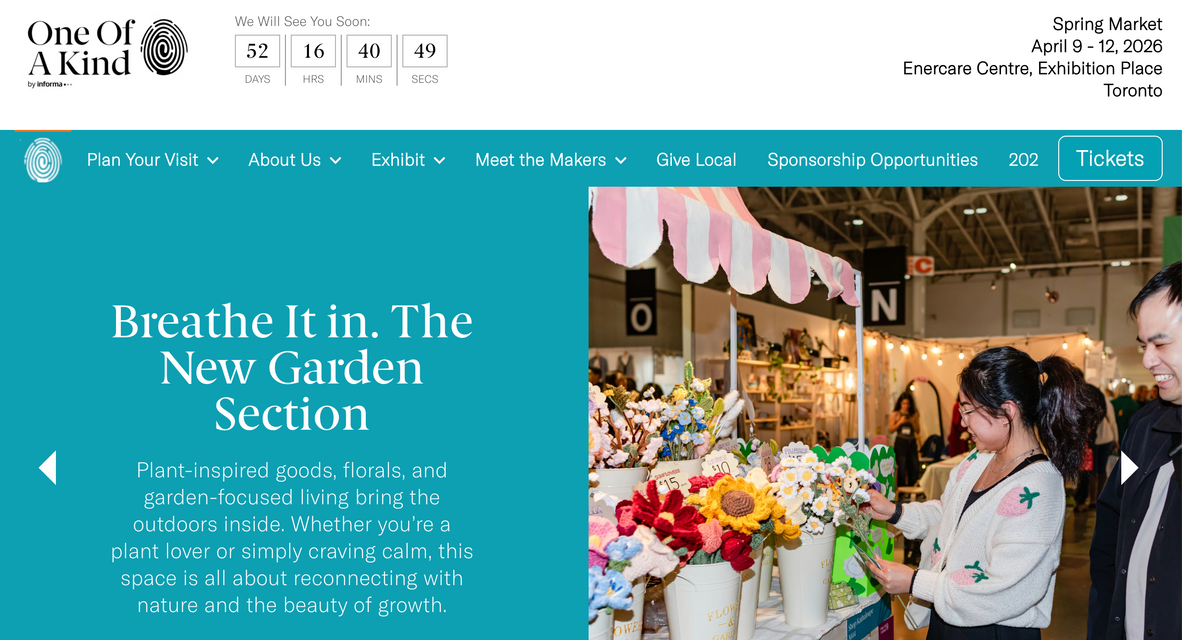Open the Give Local page
Viewport: 1182px width, 640px height.
pyautogui.click(x=696, y=160)
